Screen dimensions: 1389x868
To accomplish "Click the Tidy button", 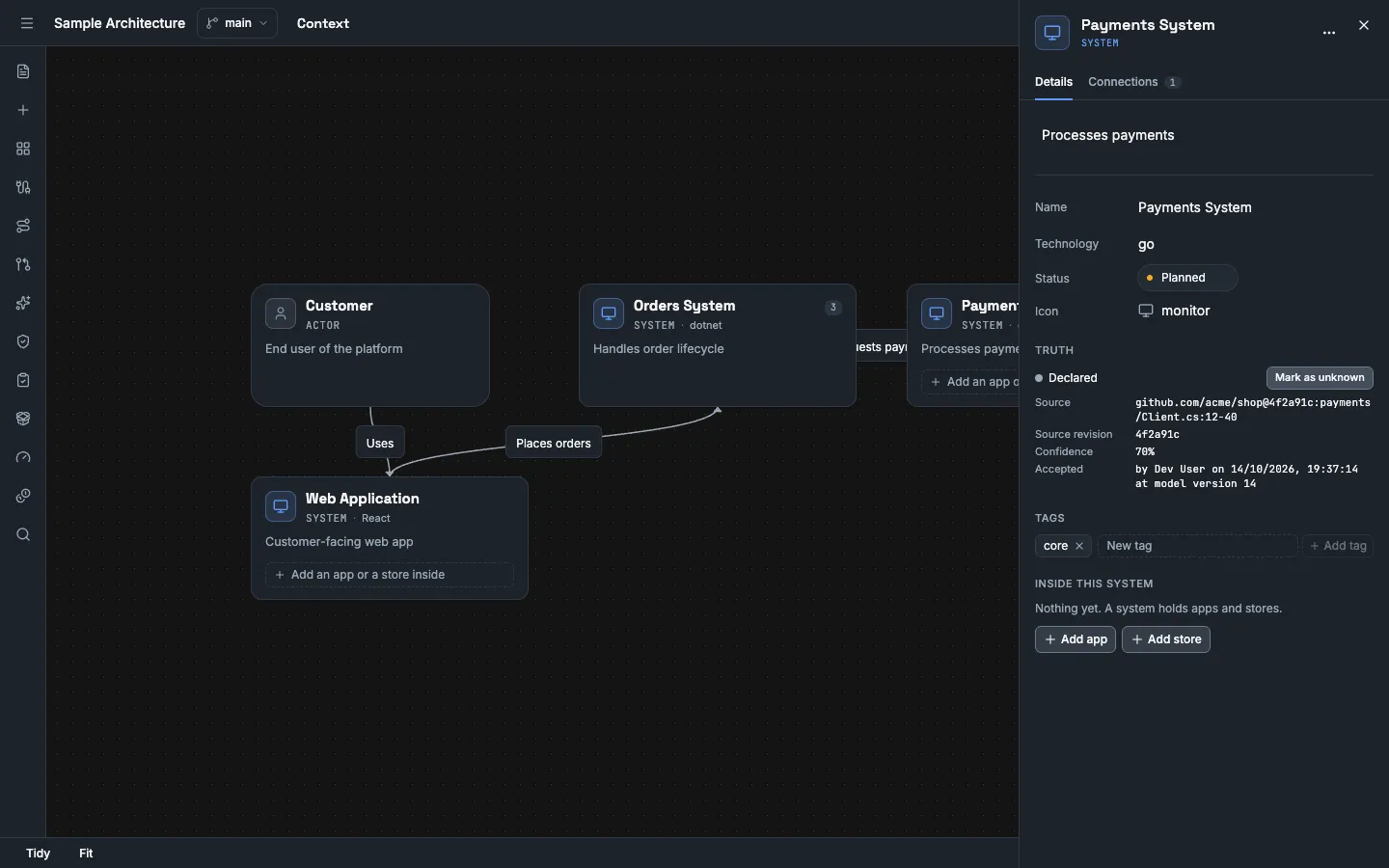I will pyautogui.click(x=39, y=854).
